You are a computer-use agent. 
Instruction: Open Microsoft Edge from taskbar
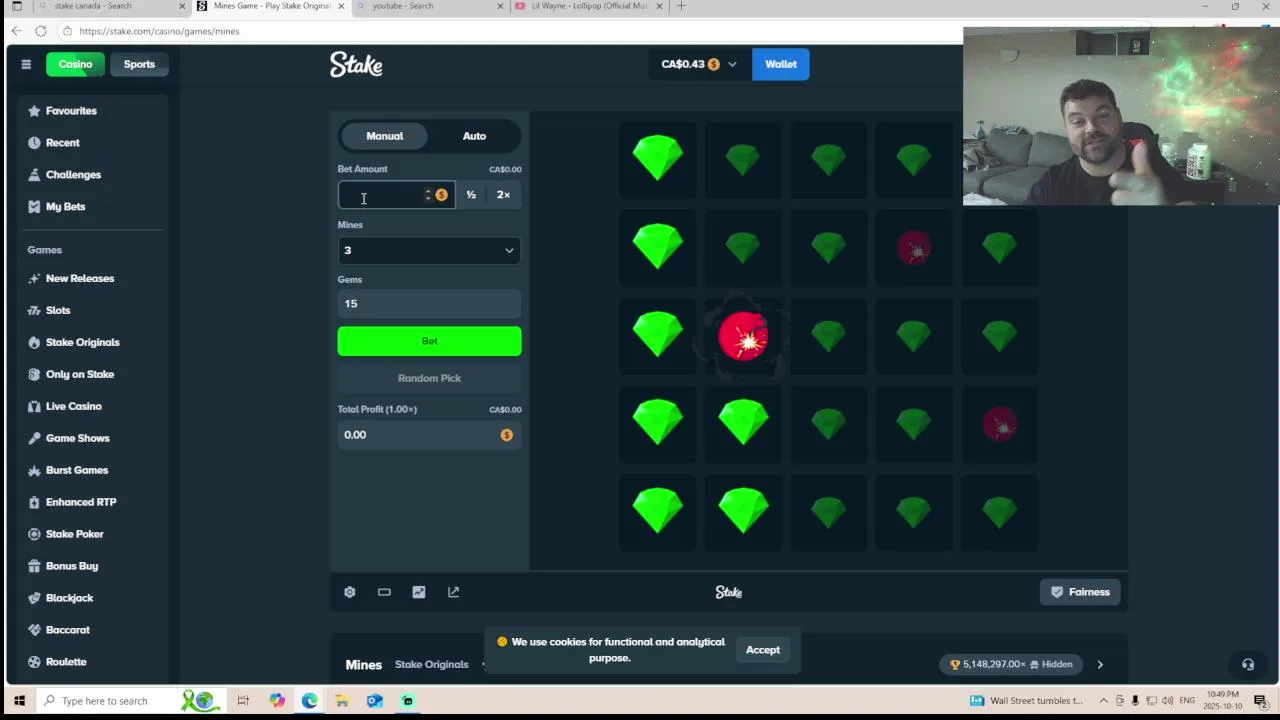click(309, 701)
